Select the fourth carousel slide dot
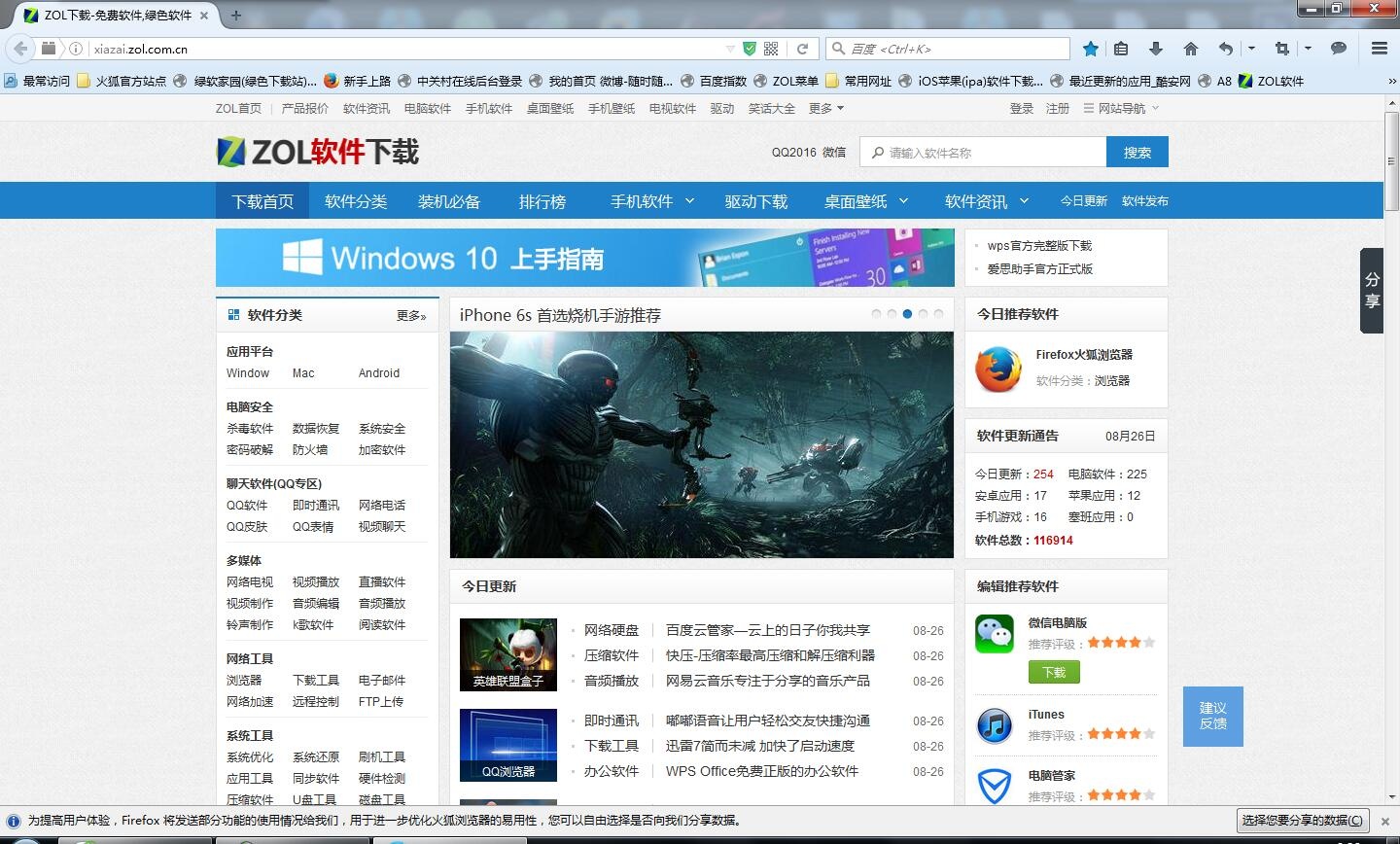The height and width of the screenshot is (844, 1400). click(x=924, y=314)
